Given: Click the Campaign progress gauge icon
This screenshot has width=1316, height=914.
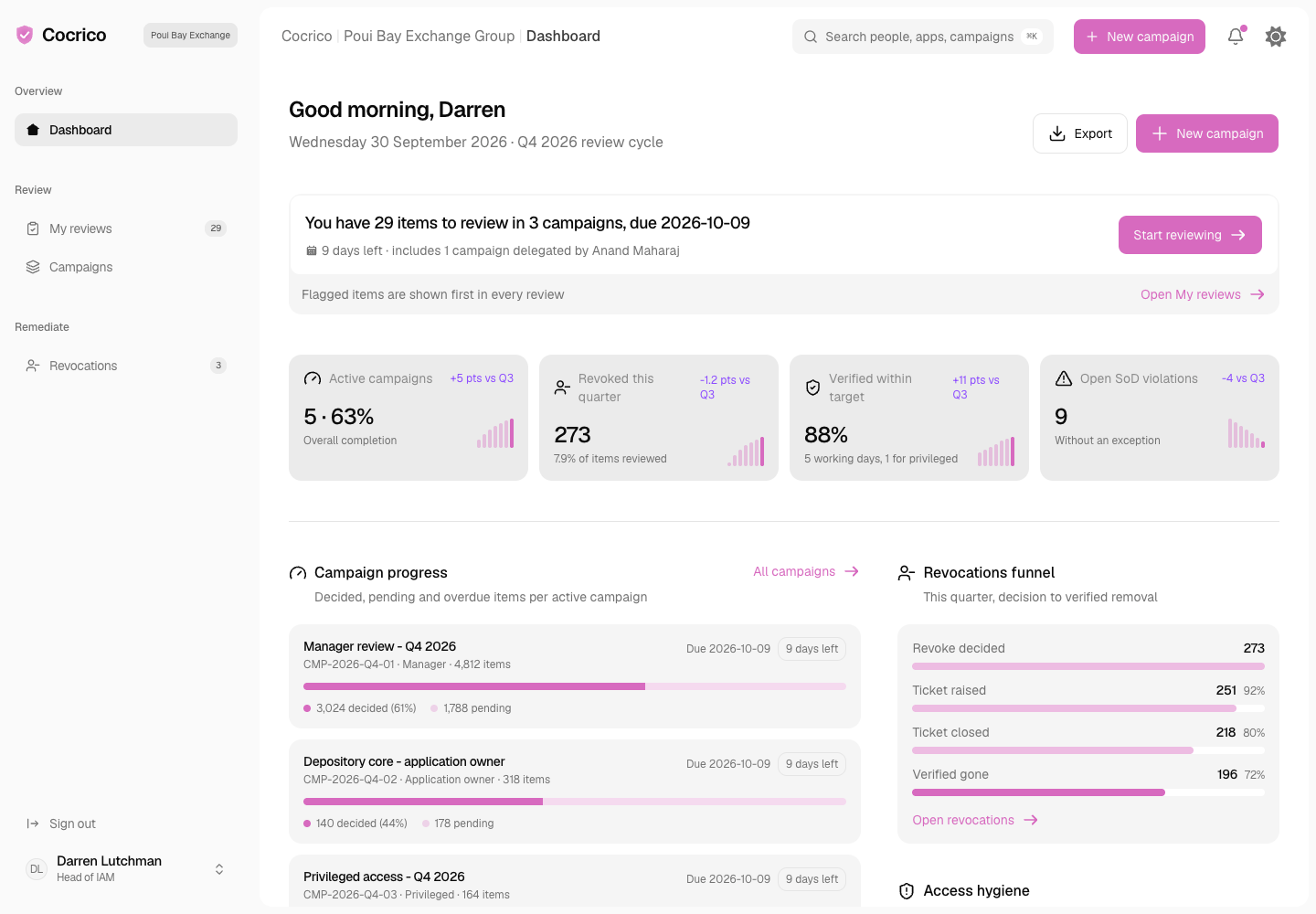Looking at the screenshot, I should click(298, 573).
